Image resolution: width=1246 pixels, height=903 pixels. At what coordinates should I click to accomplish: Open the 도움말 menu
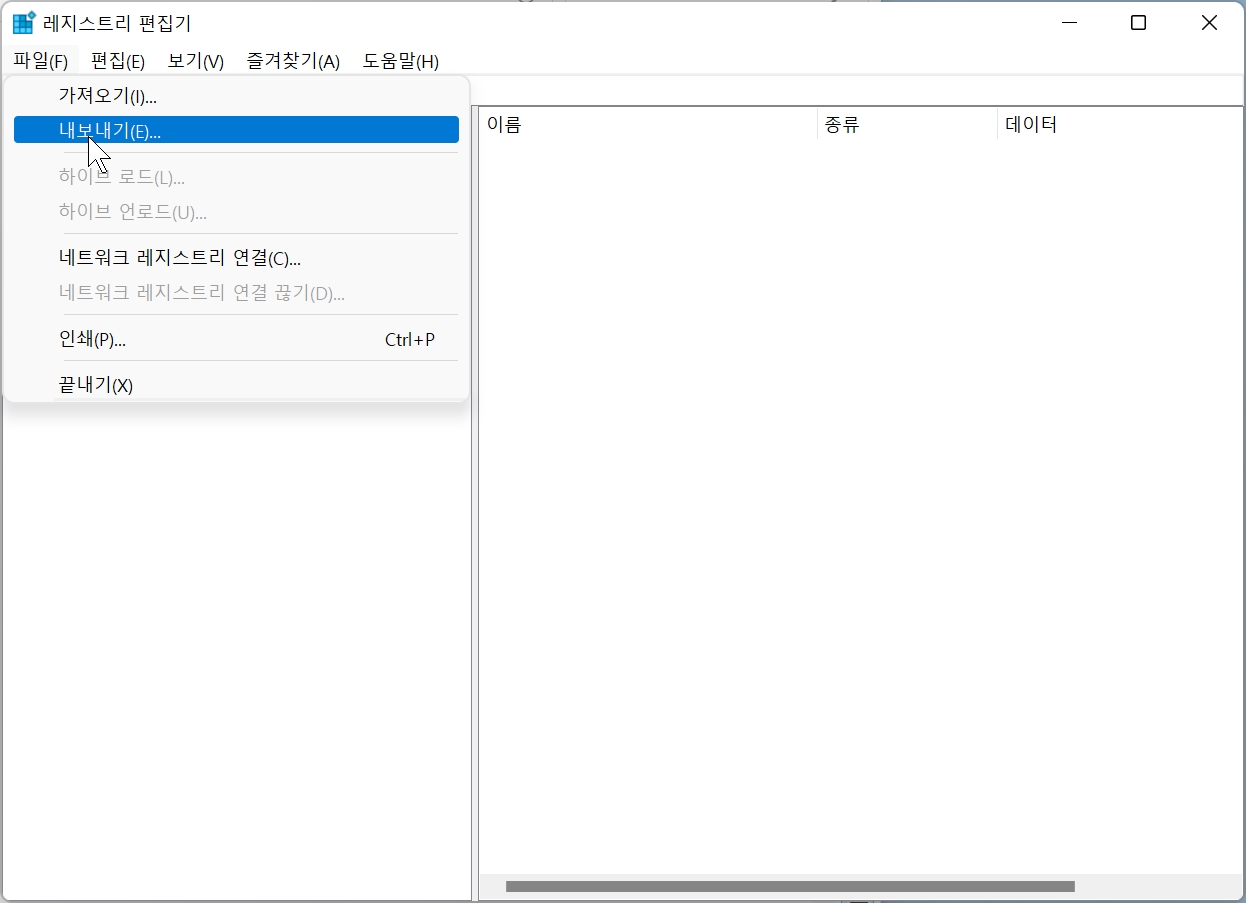click(401, 61)
